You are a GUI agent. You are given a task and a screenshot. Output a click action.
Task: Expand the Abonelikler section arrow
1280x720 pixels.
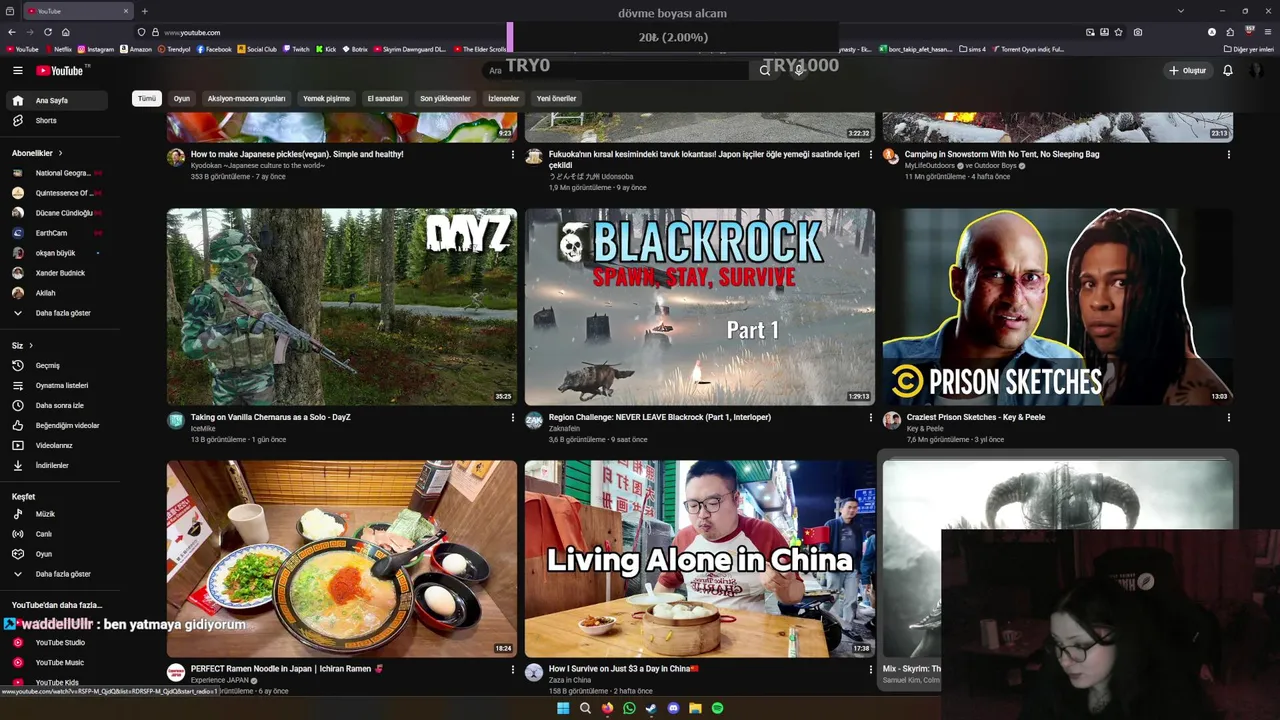tap(60, 153)
